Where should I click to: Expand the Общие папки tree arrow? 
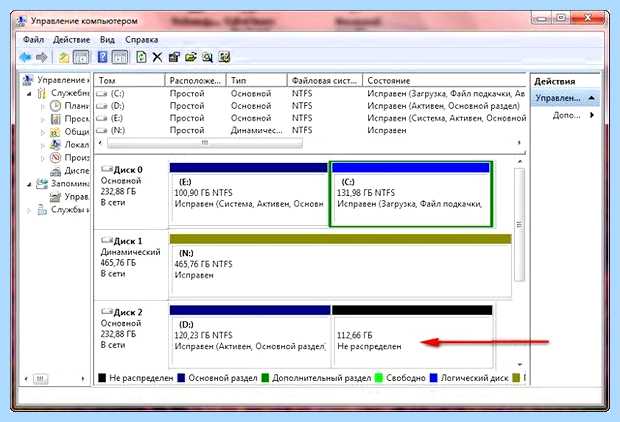tap(43, 132)
